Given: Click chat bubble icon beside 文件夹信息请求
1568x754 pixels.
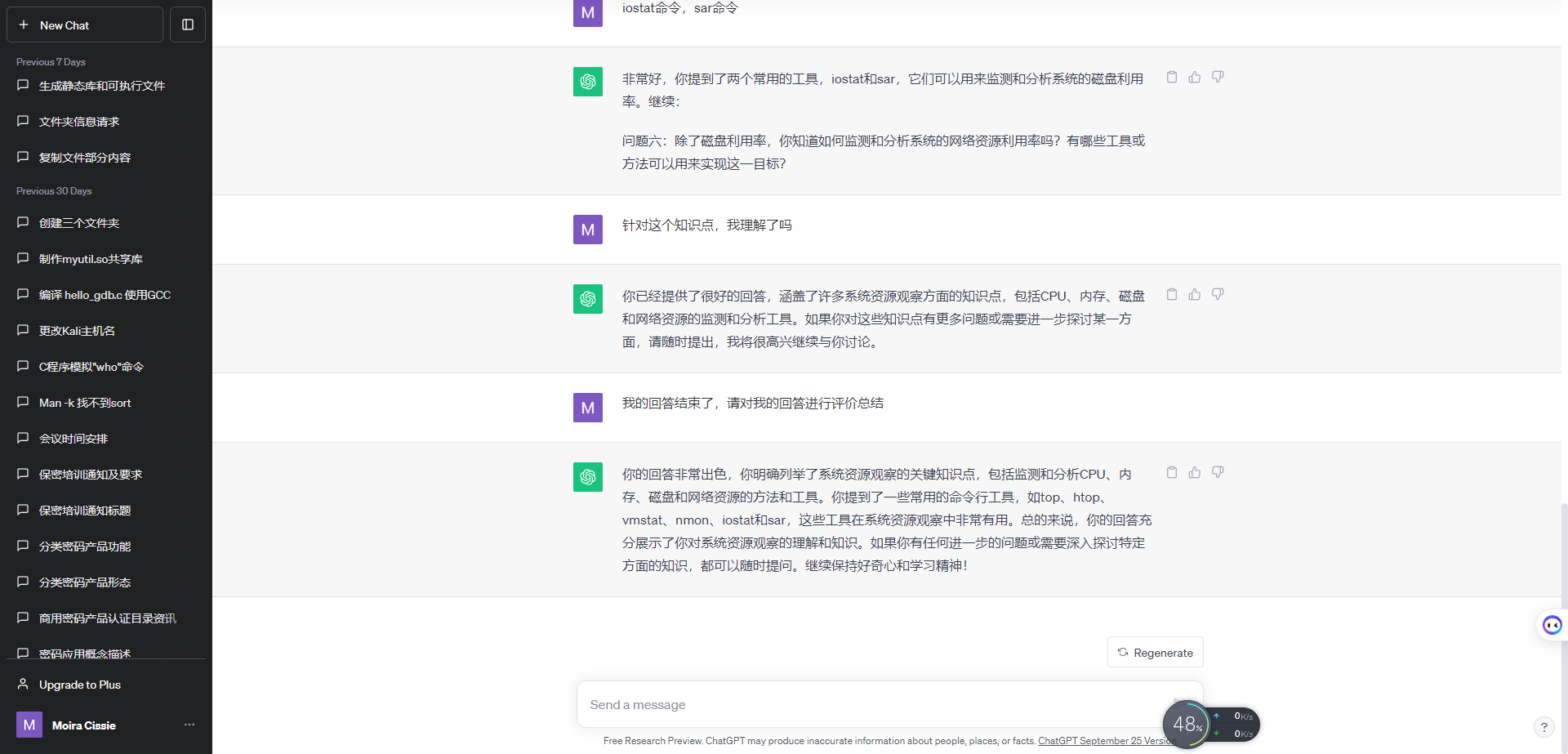Looking at the screenshot, I should pos(23,121).
